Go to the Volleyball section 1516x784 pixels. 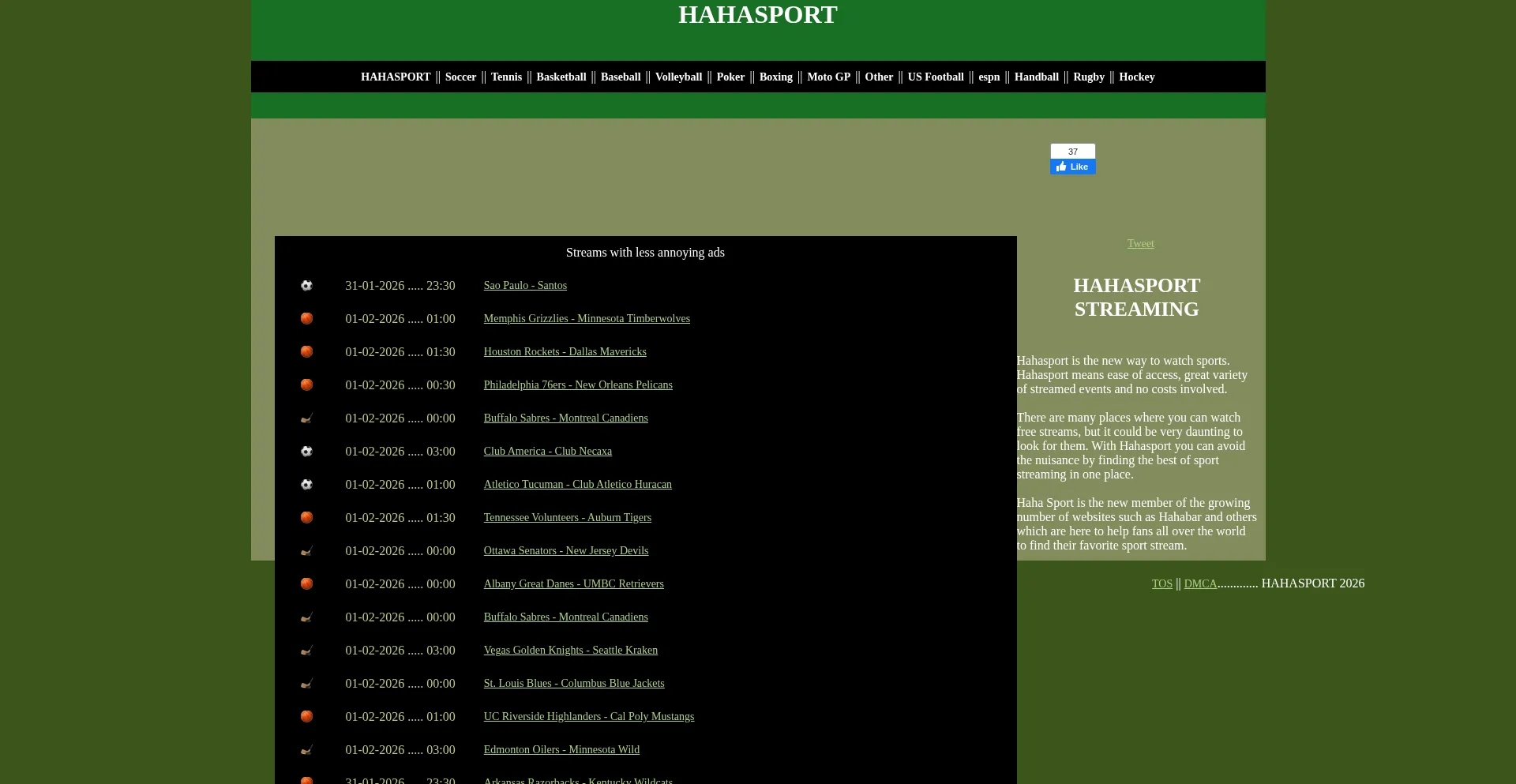pyautogui.click(x=678, y=77)
